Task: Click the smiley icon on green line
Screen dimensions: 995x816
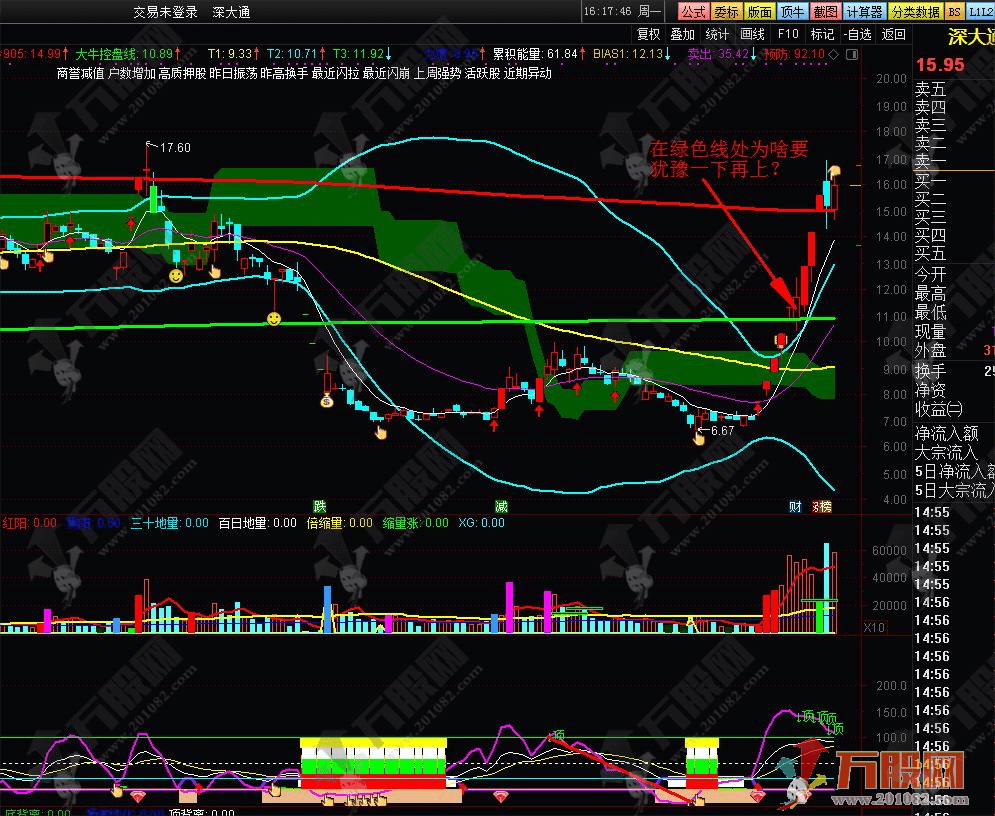Action: pos(273,319)
